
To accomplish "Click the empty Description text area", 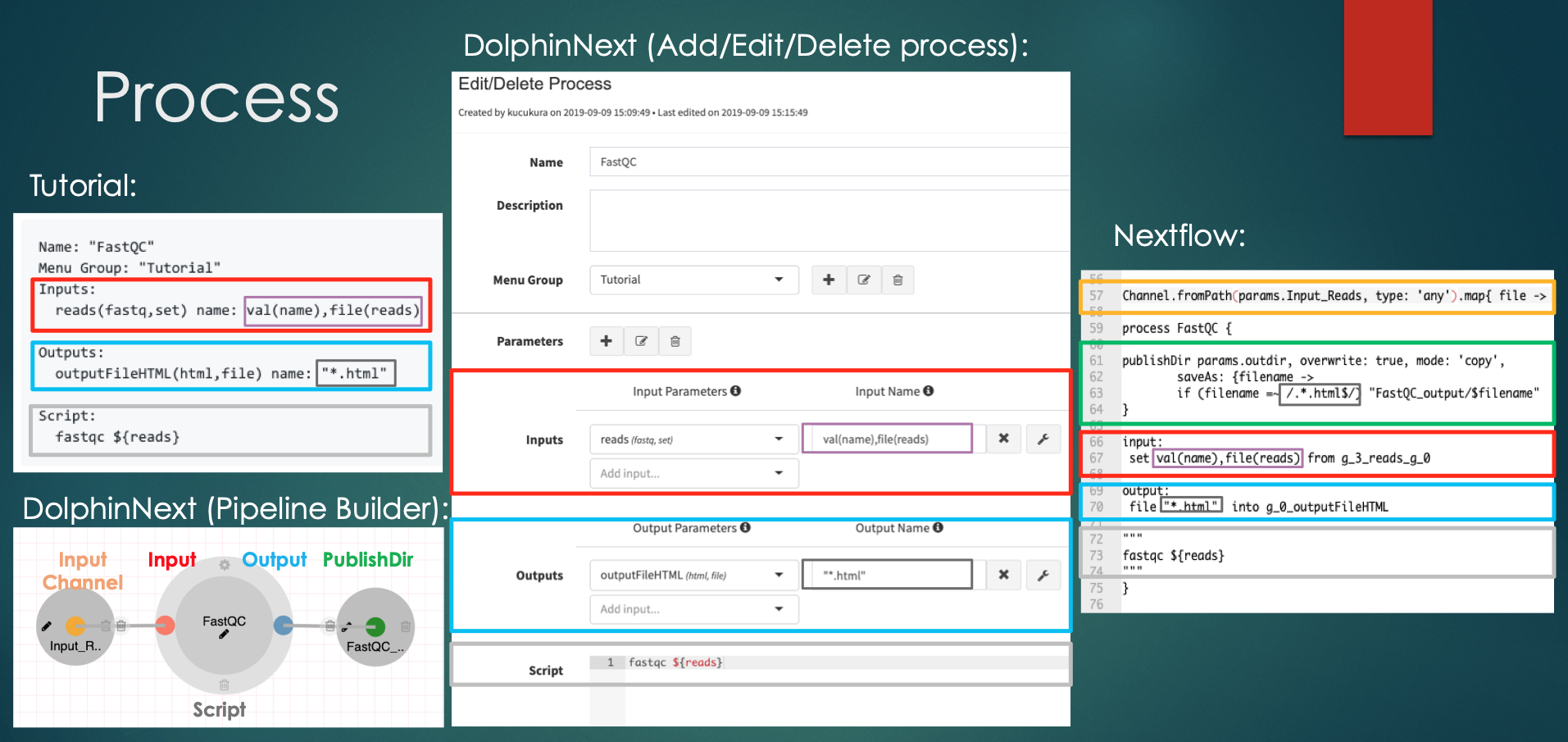I will [x=829, y=221].
